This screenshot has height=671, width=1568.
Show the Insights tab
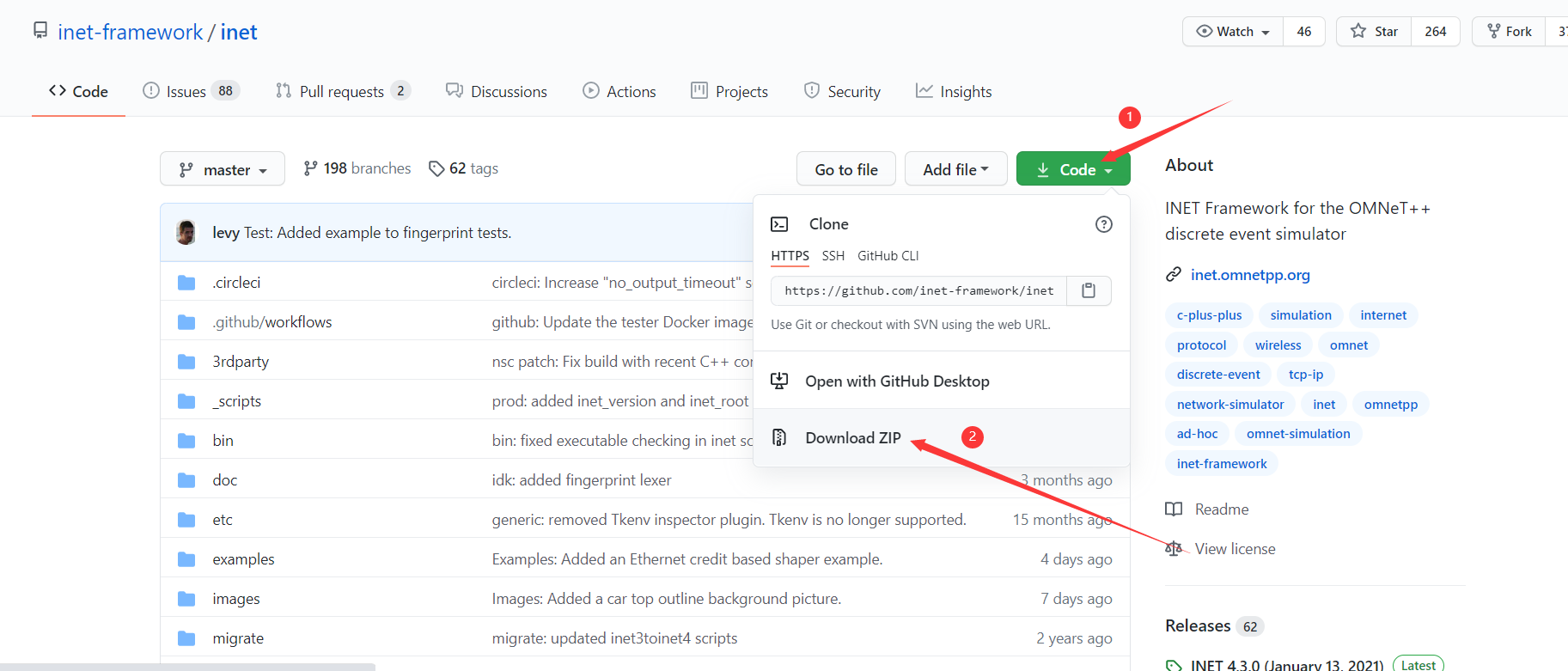click(x=954, y=91)
